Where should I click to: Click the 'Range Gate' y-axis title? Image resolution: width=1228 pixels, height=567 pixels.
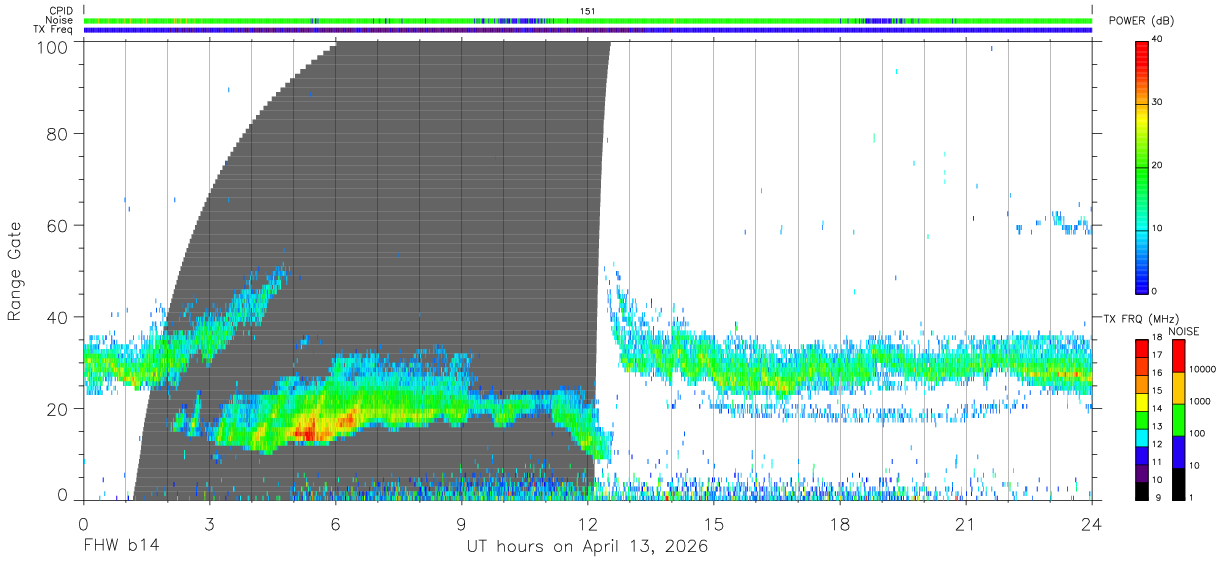(x=15, y=270)
